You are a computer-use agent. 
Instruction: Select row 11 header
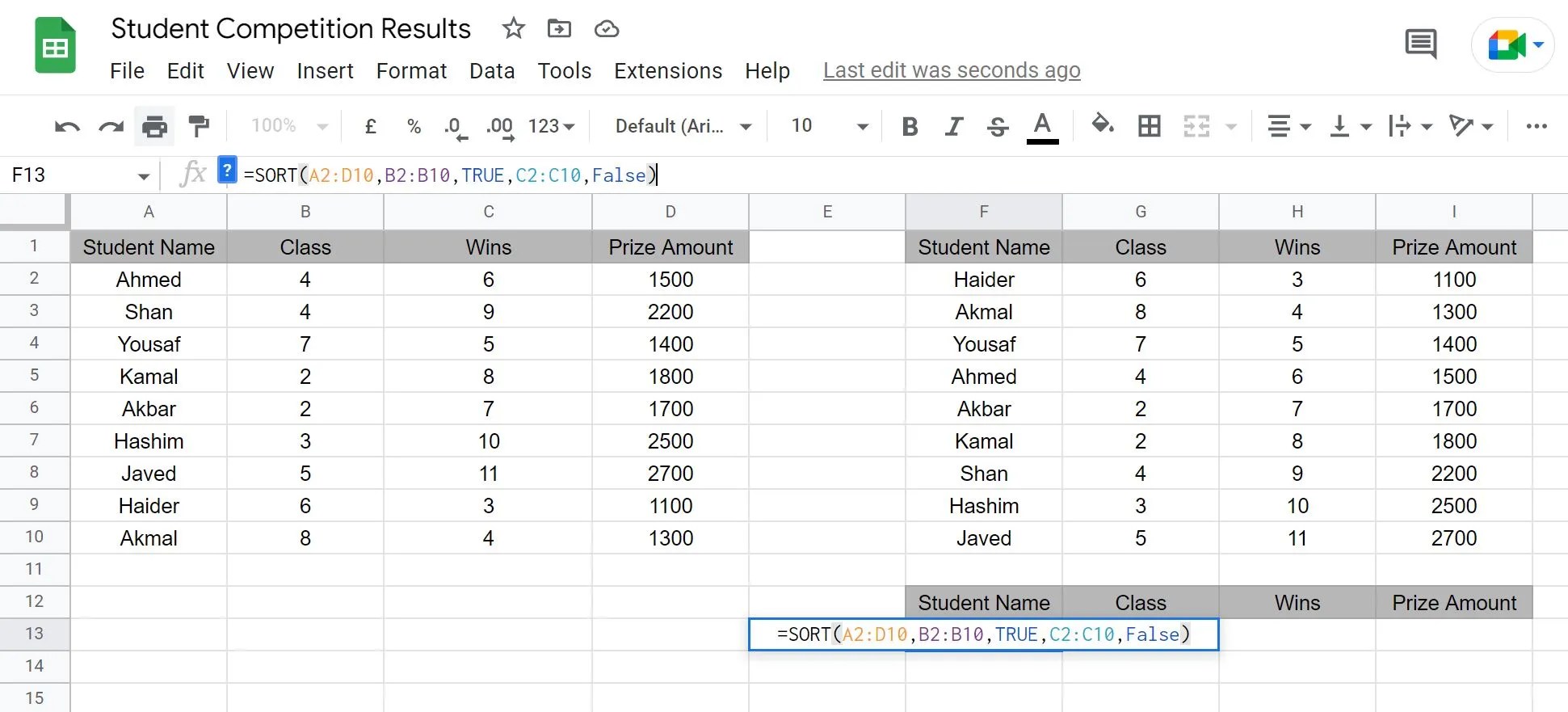click(34, 569)
